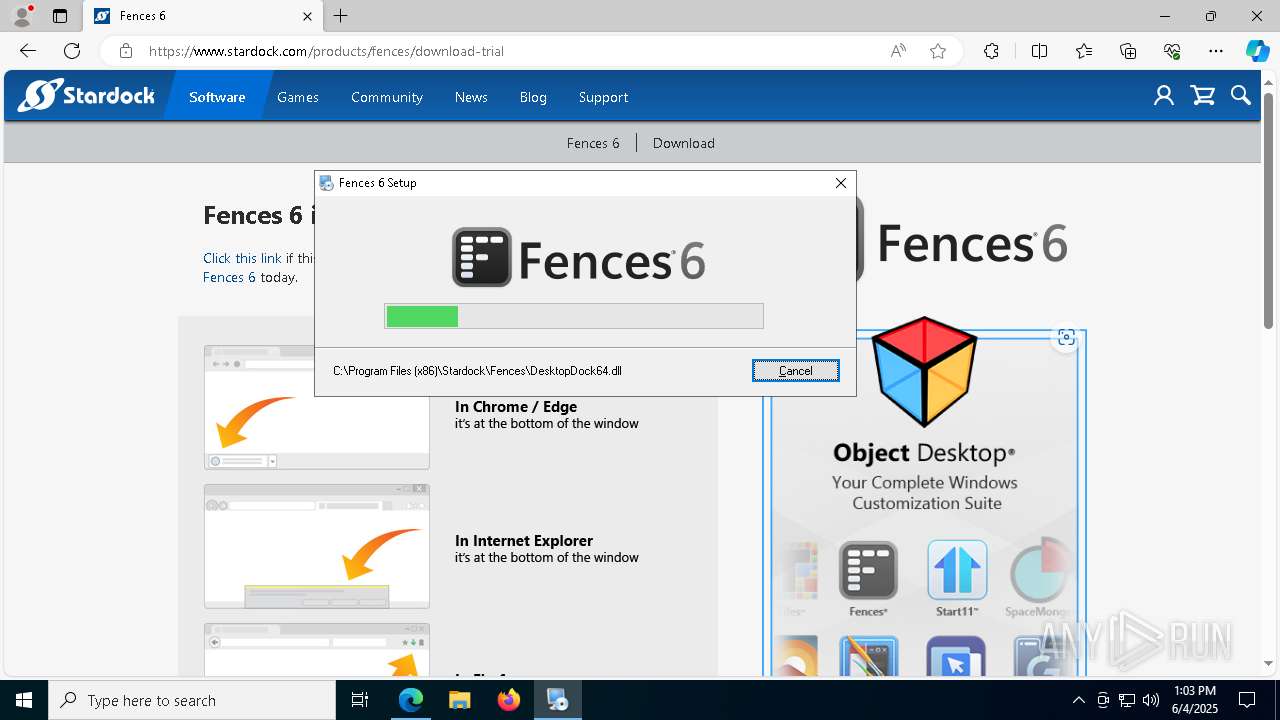Open Task View on taskbar
This screenshot has width=1280, height=720.
(360, 700)
